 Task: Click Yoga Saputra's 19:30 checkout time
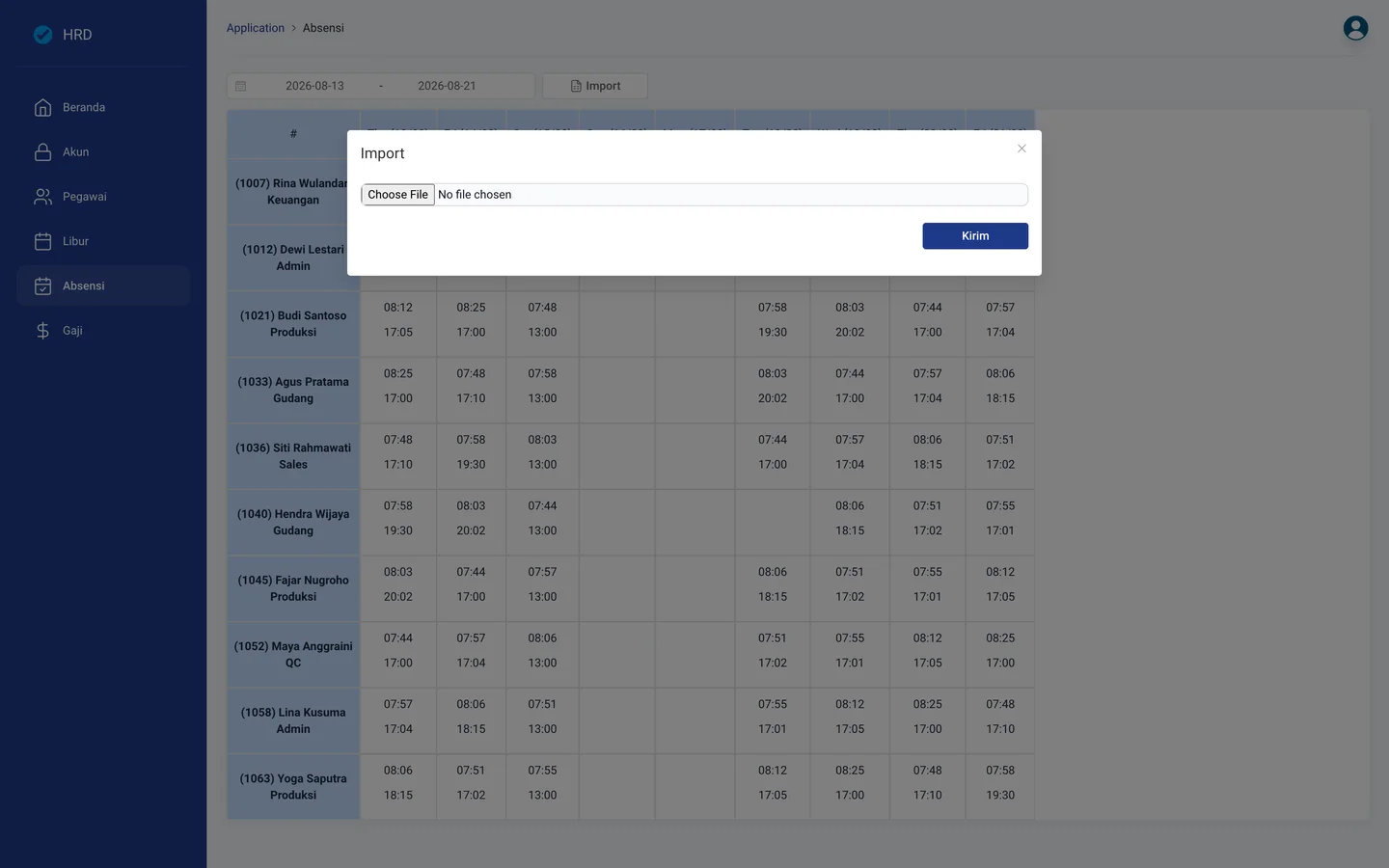tap(1000, 796)
